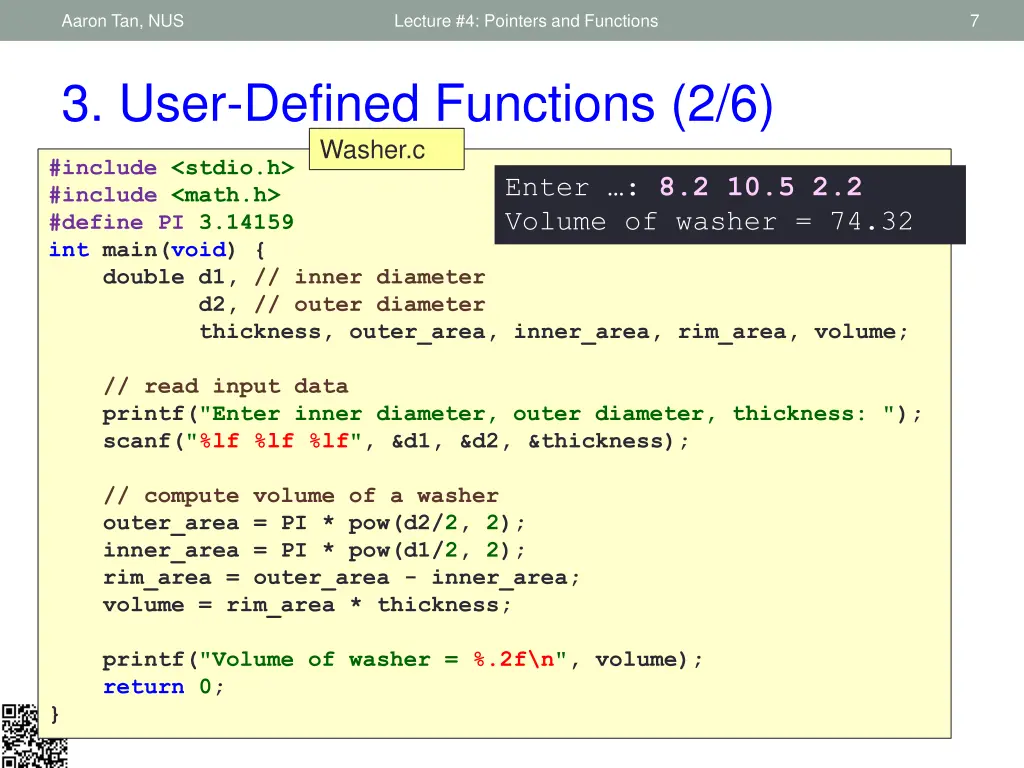
Task: Click the slide title "3. User-Defined Functions (2/6)"
Action: point(417,106)
